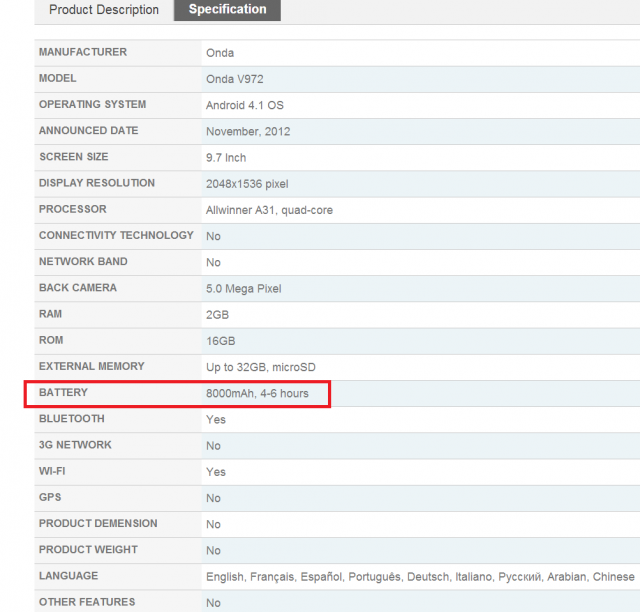Viewport: 640px width, 612px height.
Task: Select 'Yes' in the Bluetooth row
Action: coord(216,420)
